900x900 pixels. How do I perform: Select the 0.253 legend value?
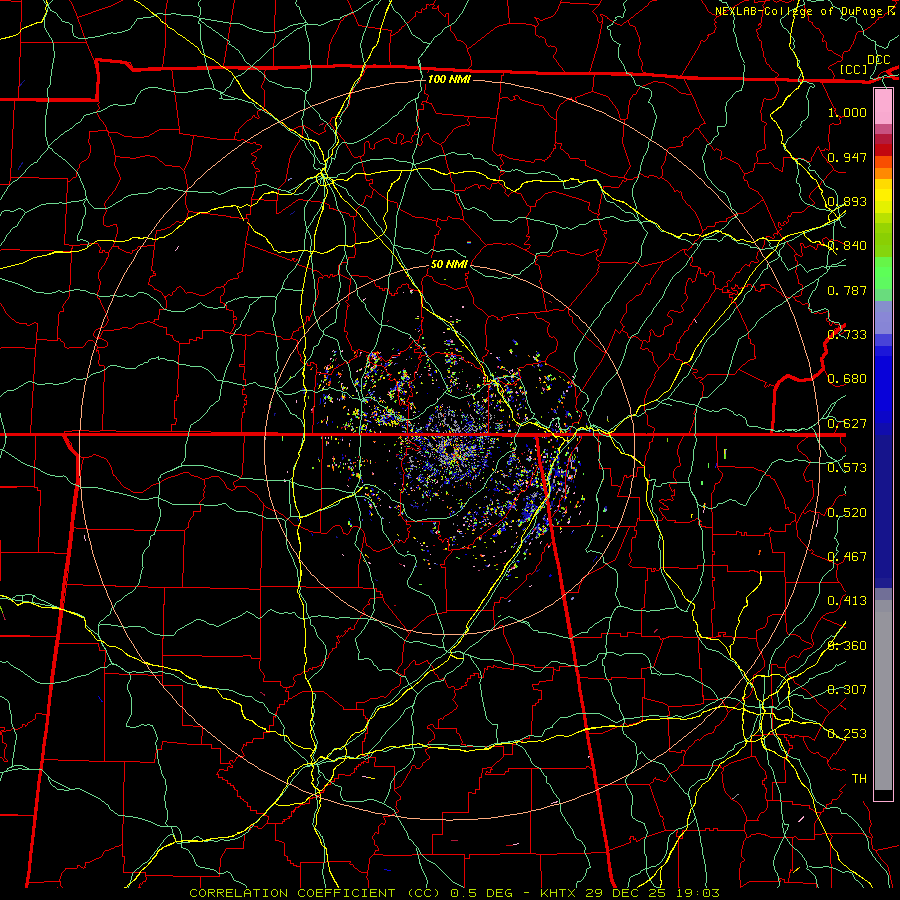(847, 734)
